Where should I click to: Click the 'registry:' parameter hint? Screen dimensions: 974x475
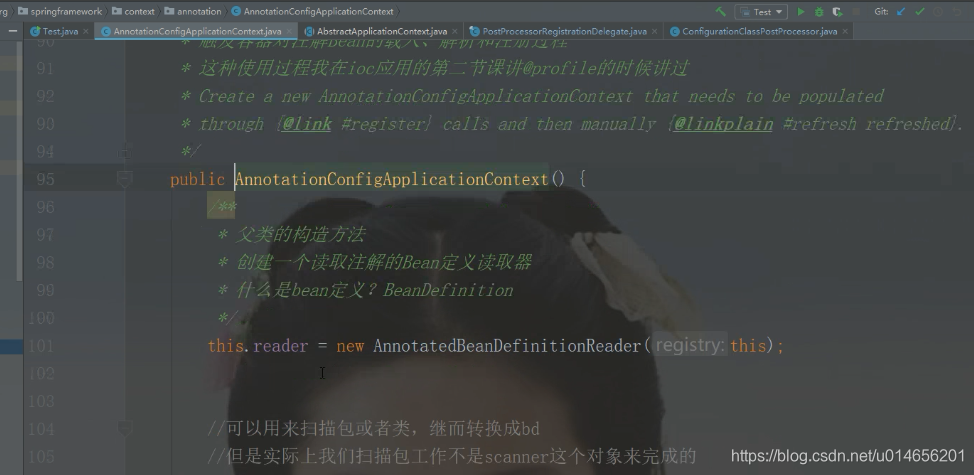pos(690,345)
